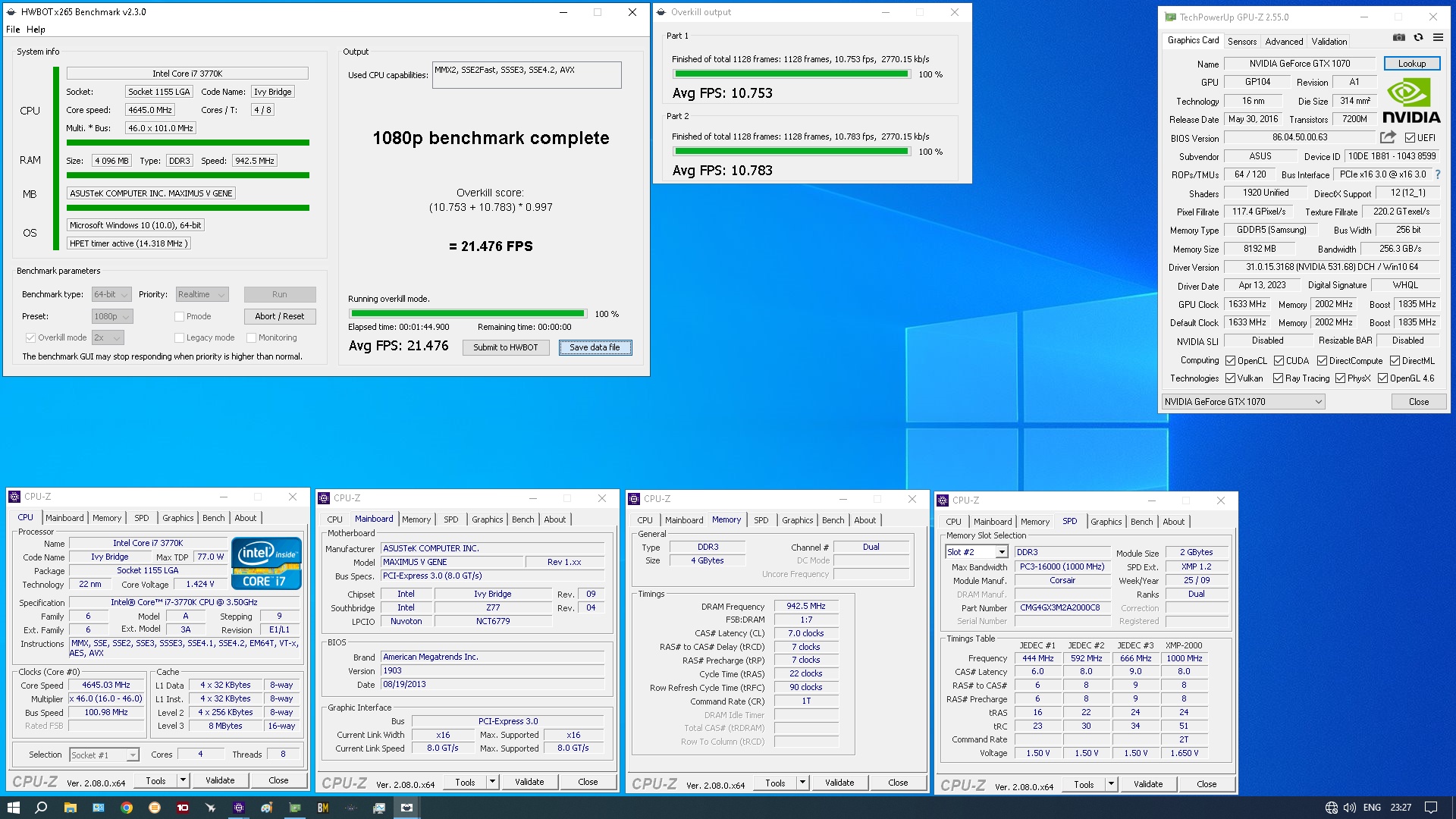The height and width of the screenshot is (819, 1456).
Task: Click the GPU-Z refresh icon
Action: click(x=1418, y=38)
